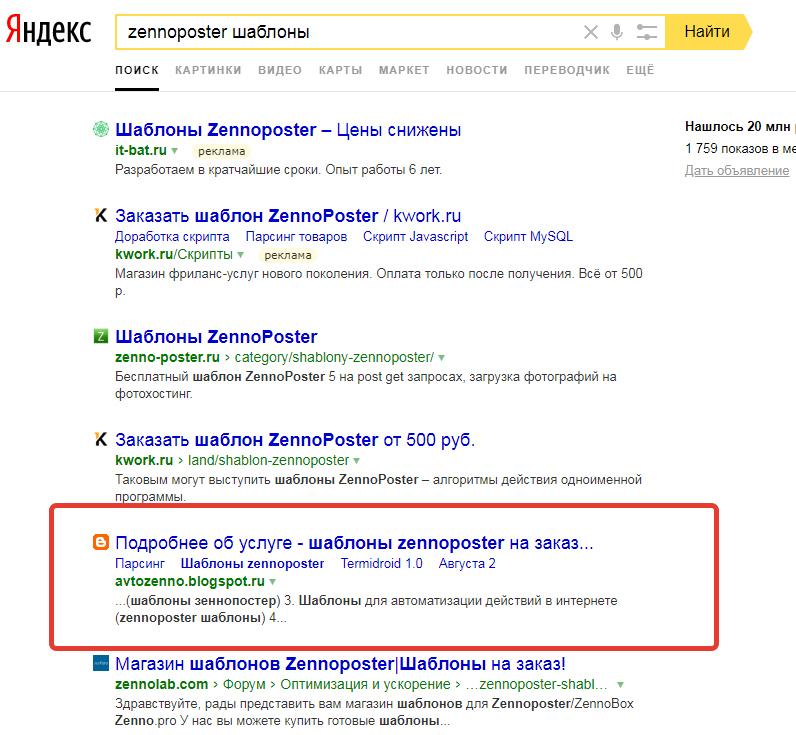This screenshot has height=735, width=796.
Task: Click category/shablony-zennoposter/ breadcrumb
Action: coord(334,357)
